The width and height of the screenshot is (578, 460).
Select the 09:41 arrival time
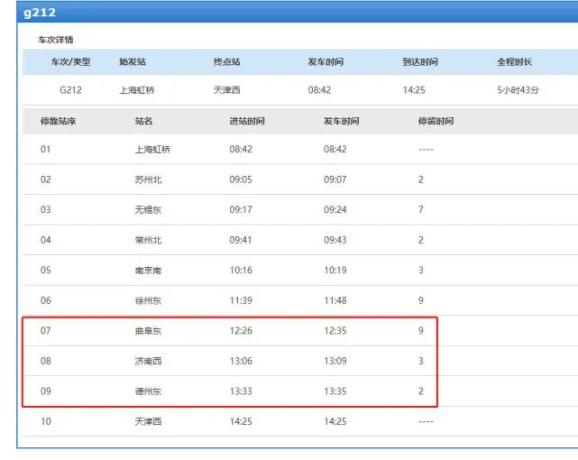tap(241, 240)
